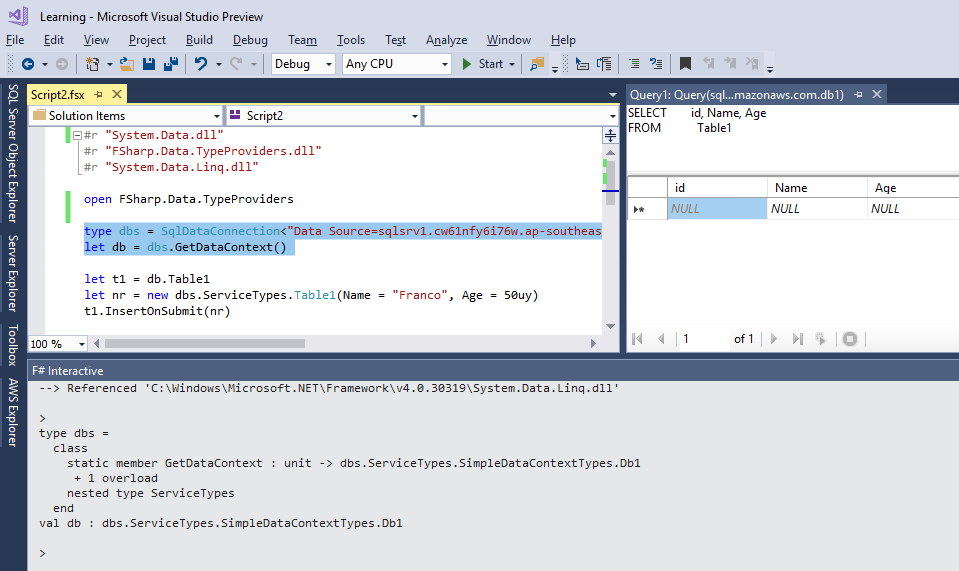The width and height of the screenshot is (959, 571).
Task: Collapse the #r references code block
Action: (77, 135)
